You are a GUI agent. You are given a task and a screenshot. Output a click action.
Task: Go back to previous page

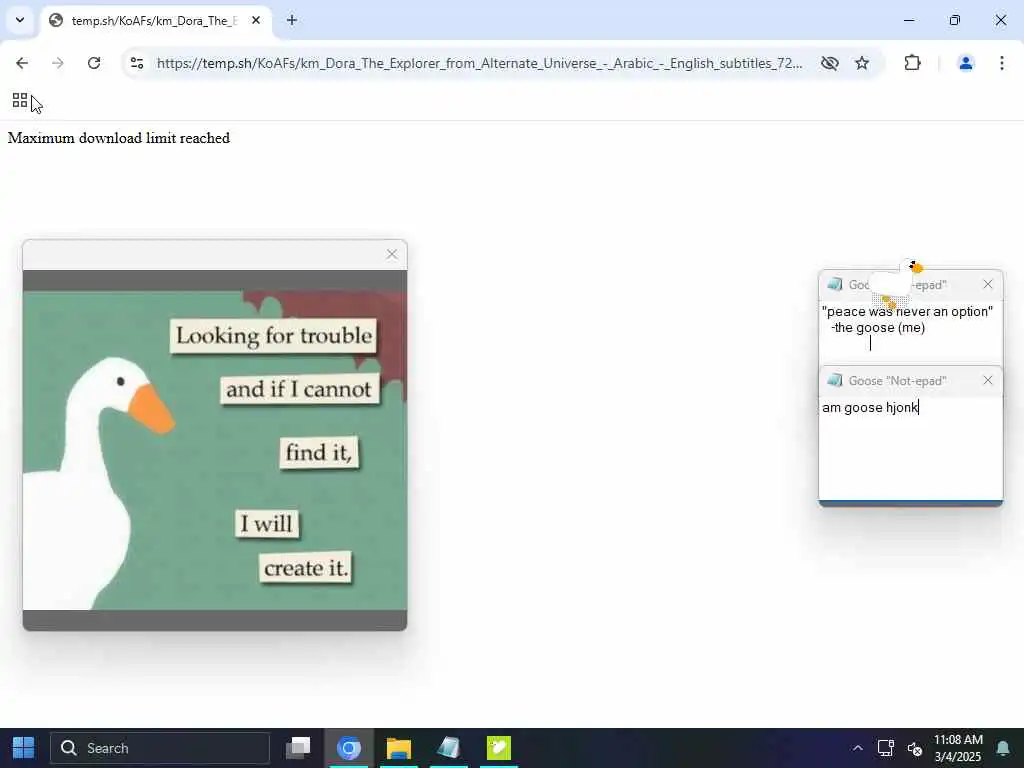tap(22, 63)
